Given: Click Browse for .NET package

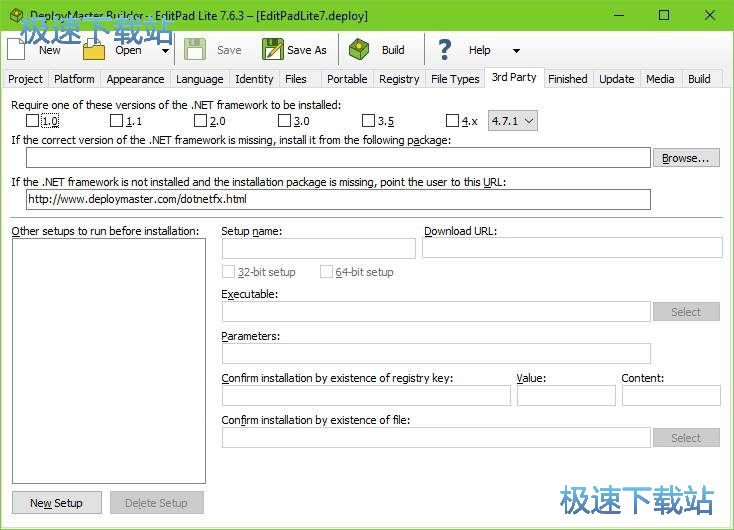Looking at the screenshot, I should click(x=686, y=158).
